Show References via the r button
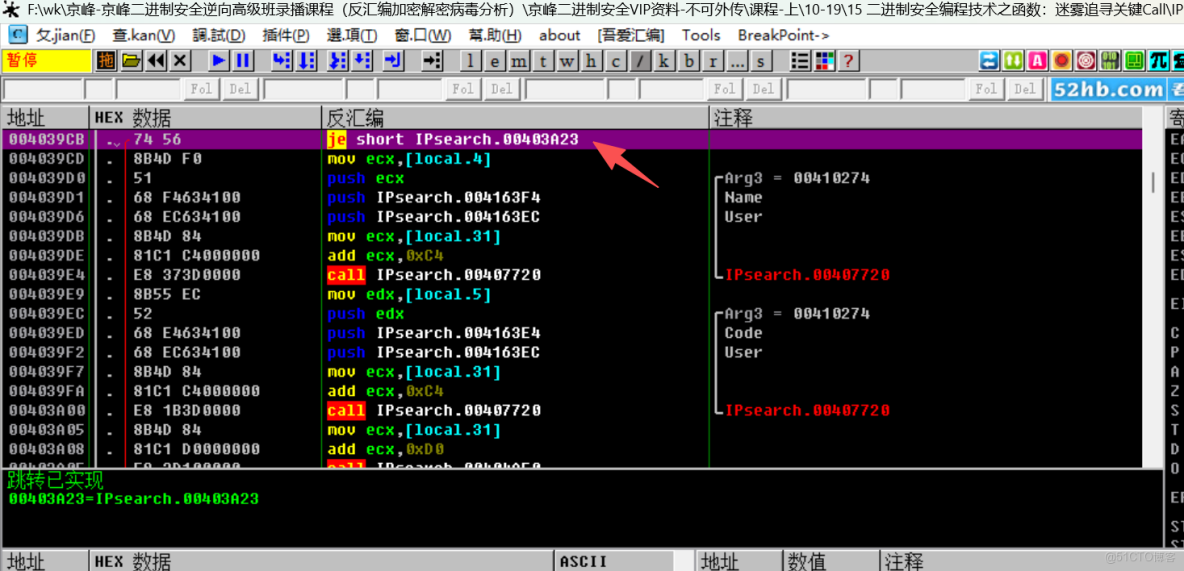The image size is (1184, 571). tap(713, 61)
